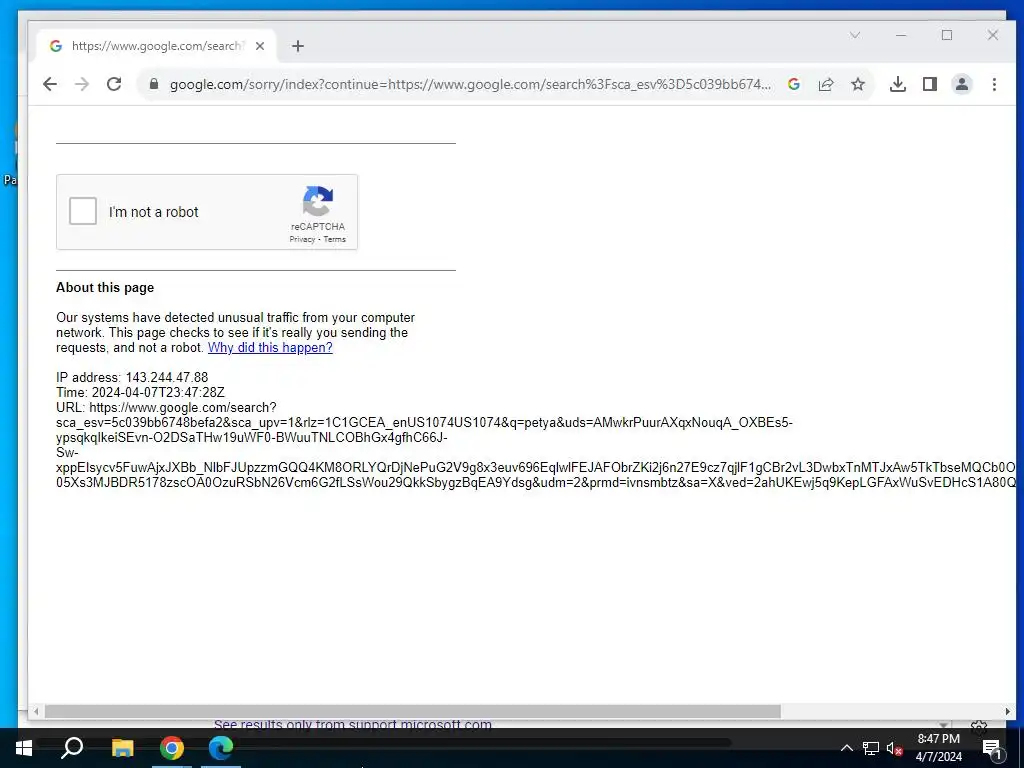The width and height of the screenshot is (1024, 768).
Task: Maximize the Chrome window
Action: 947,35
